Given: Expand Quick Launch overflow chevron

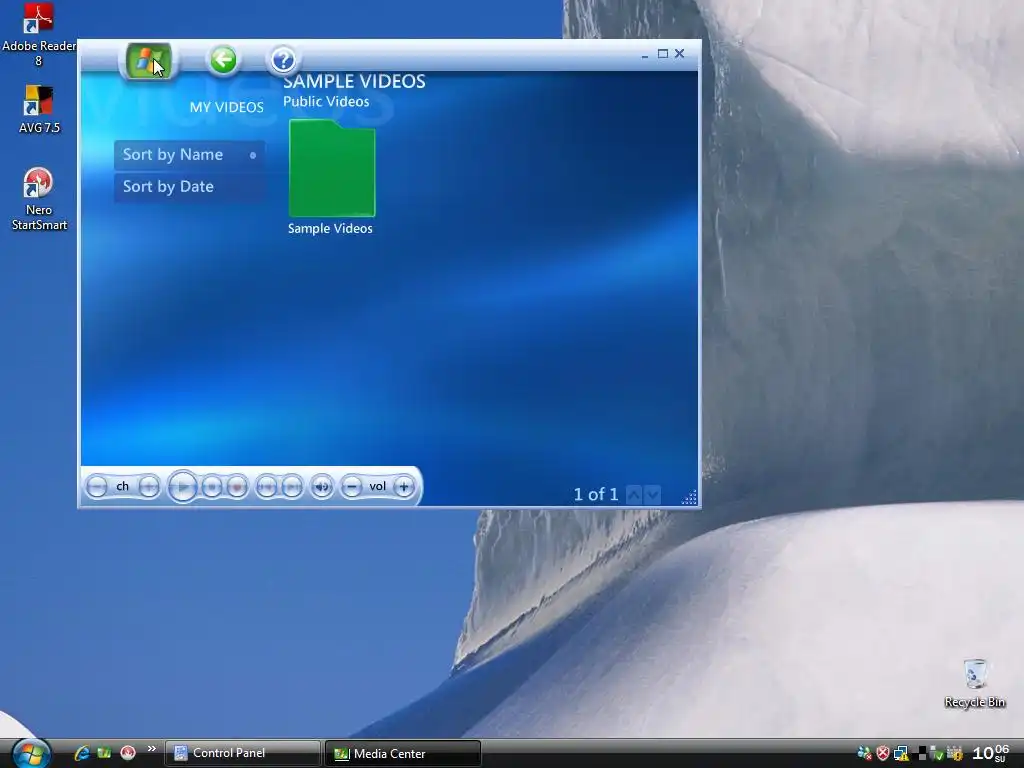Looking at the screenshot, I should [x=152, y=748].
